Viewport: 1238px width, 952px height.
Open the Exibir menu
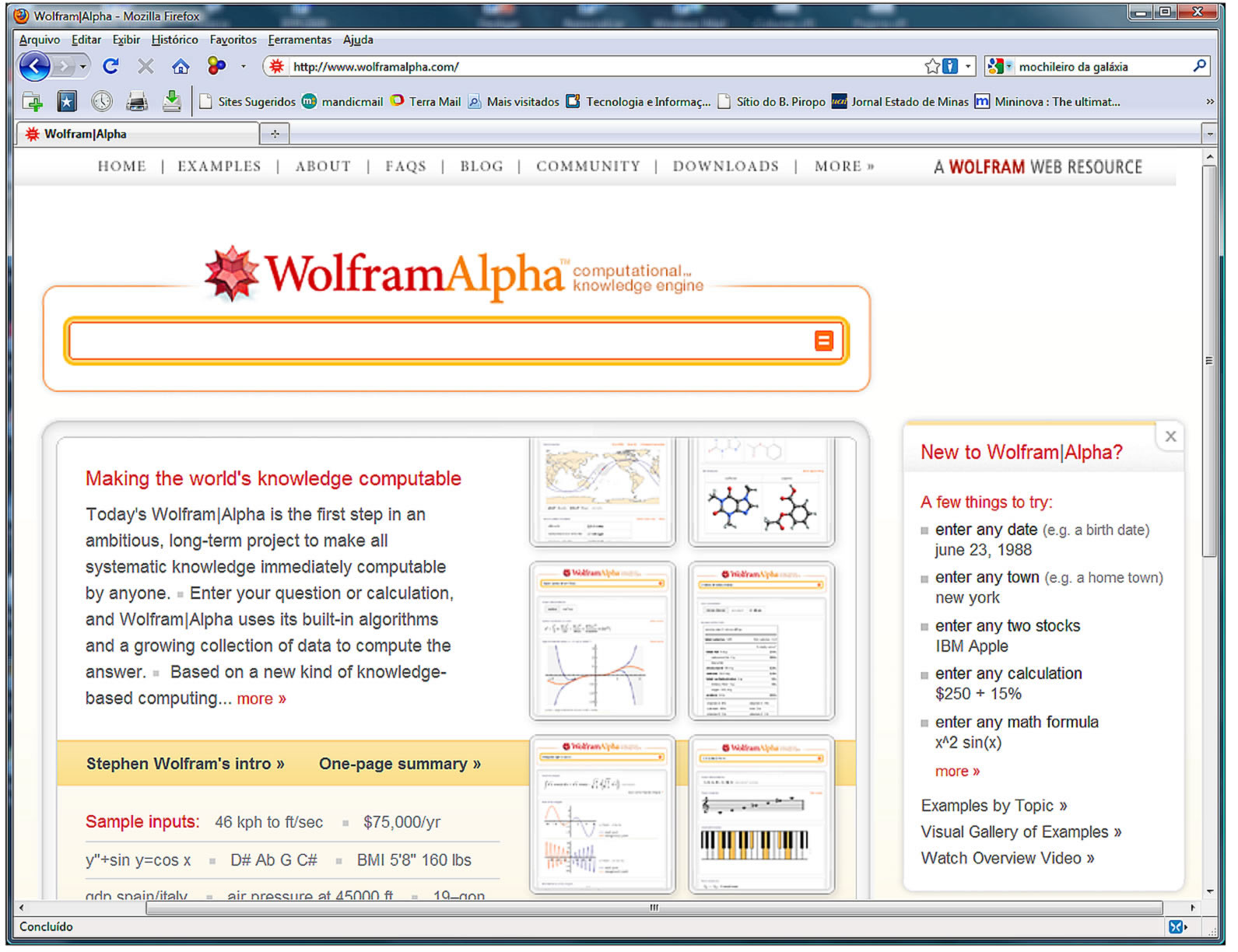(126, 40)
